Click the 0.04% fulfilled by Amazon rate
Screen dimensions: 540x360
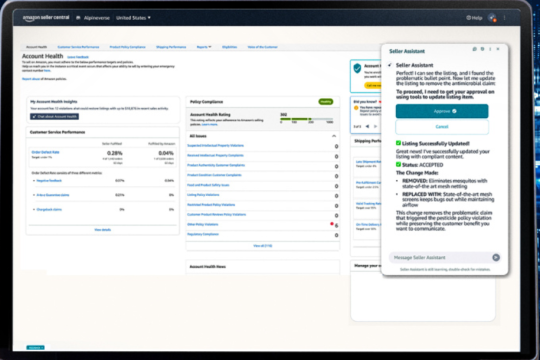(166, 153)
